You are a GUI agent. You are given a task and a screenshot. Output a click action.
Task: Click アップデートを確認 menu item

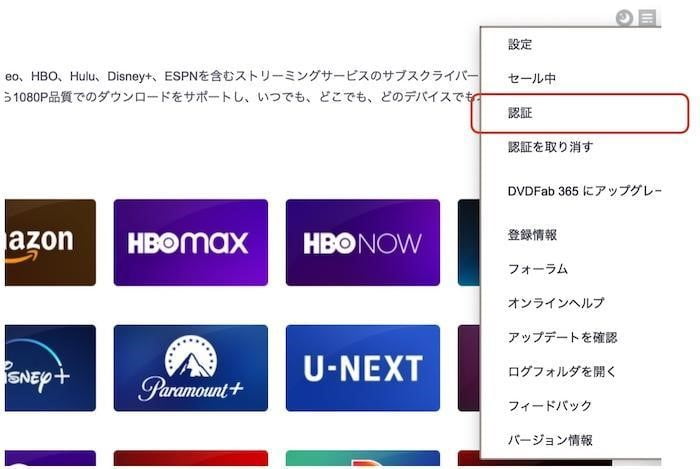coord(562,337)
